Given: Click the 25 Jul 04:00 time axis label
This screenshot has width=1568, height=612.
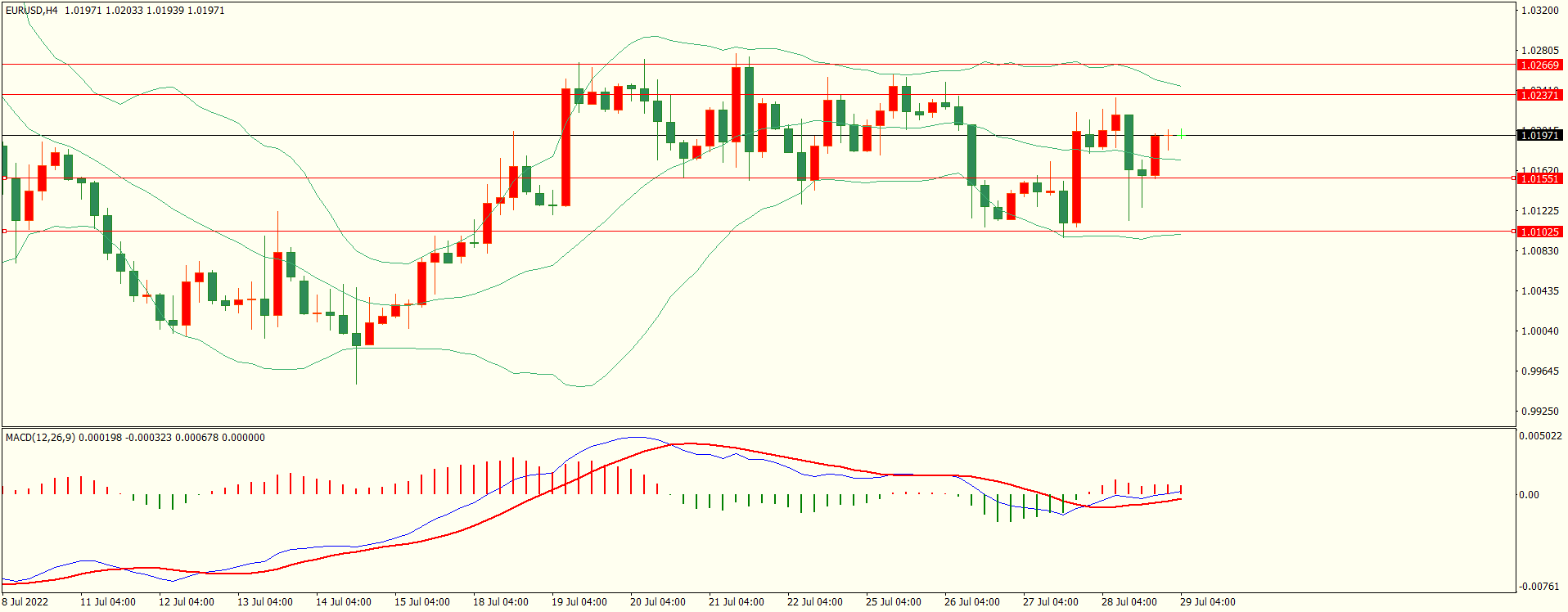Looking at the screenshot, I should [x=893, y=602].
